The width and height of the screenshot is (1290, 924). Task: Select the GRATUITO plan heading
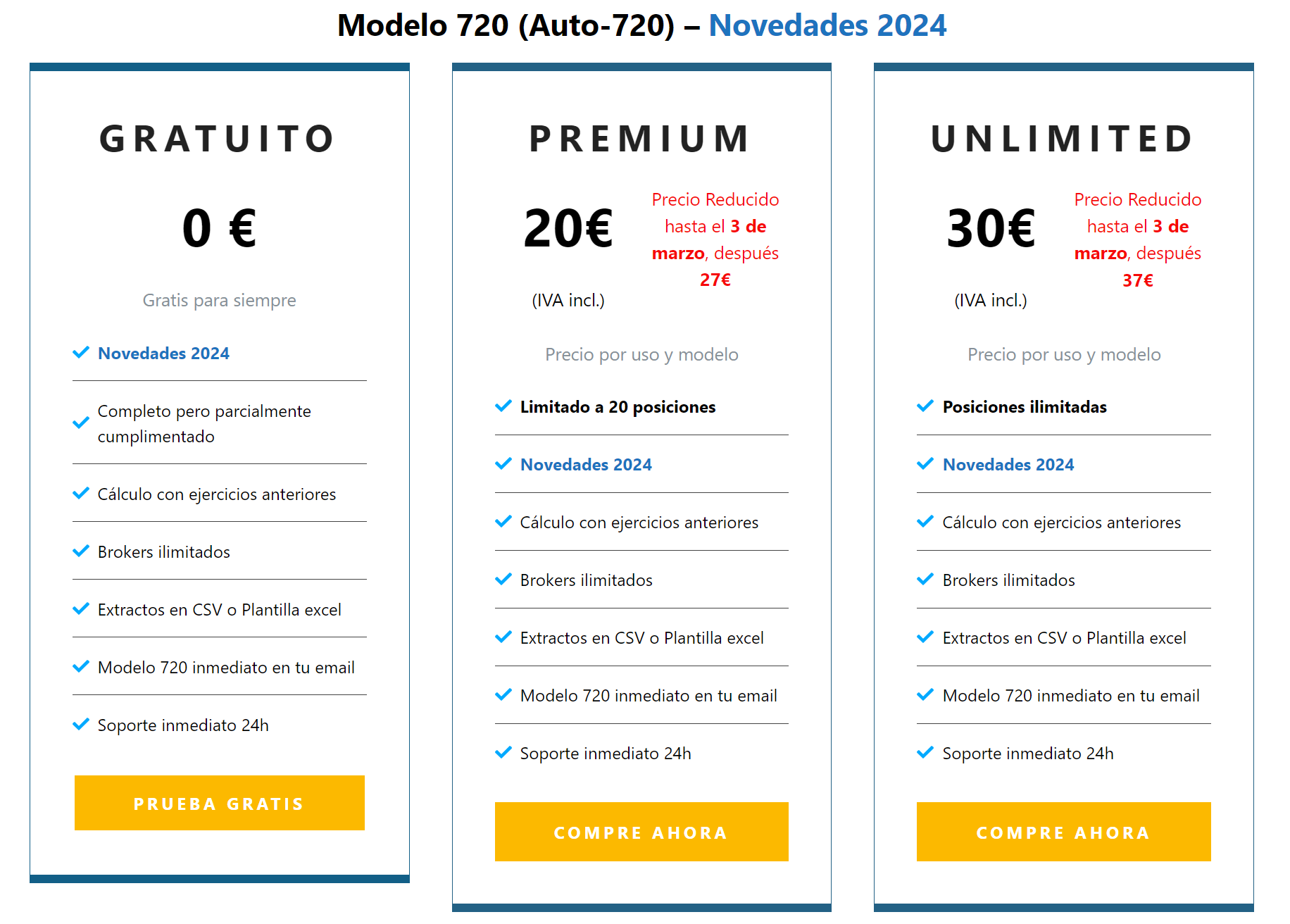pos(219,139)
